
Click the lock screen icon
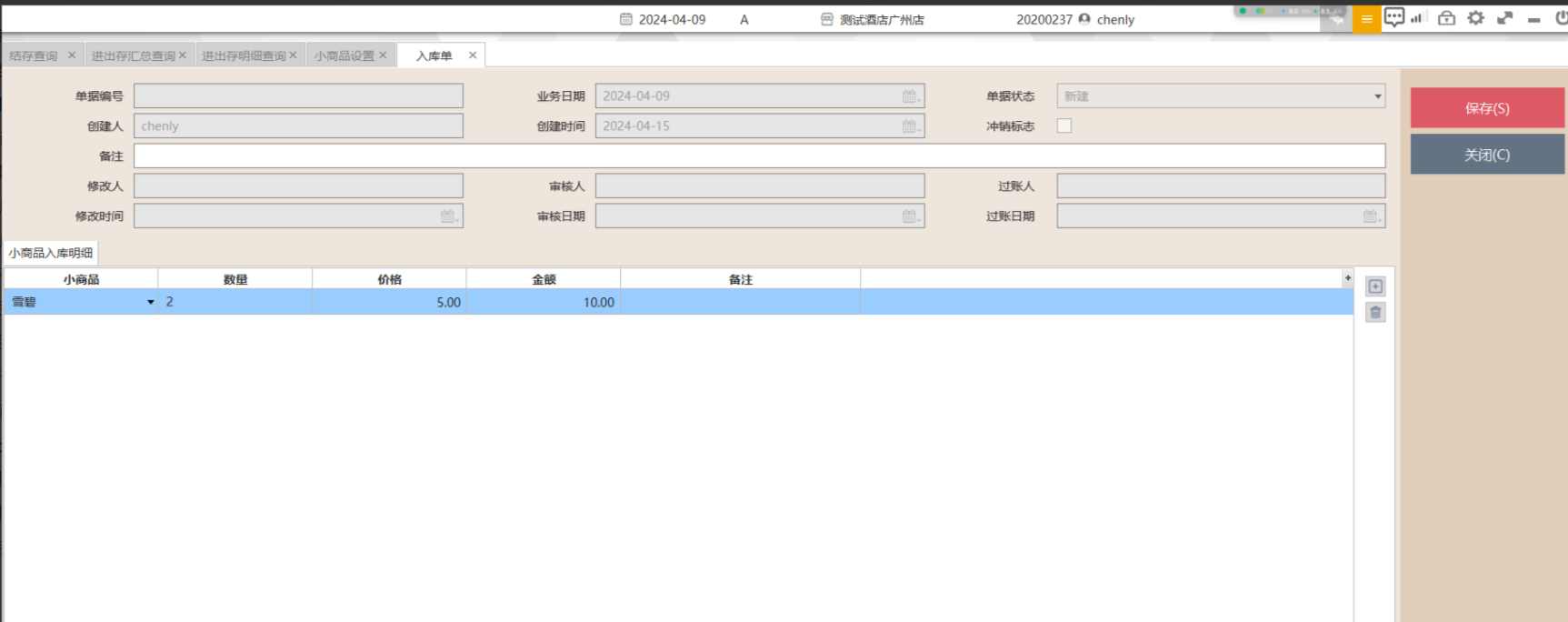coord(1446,18)
